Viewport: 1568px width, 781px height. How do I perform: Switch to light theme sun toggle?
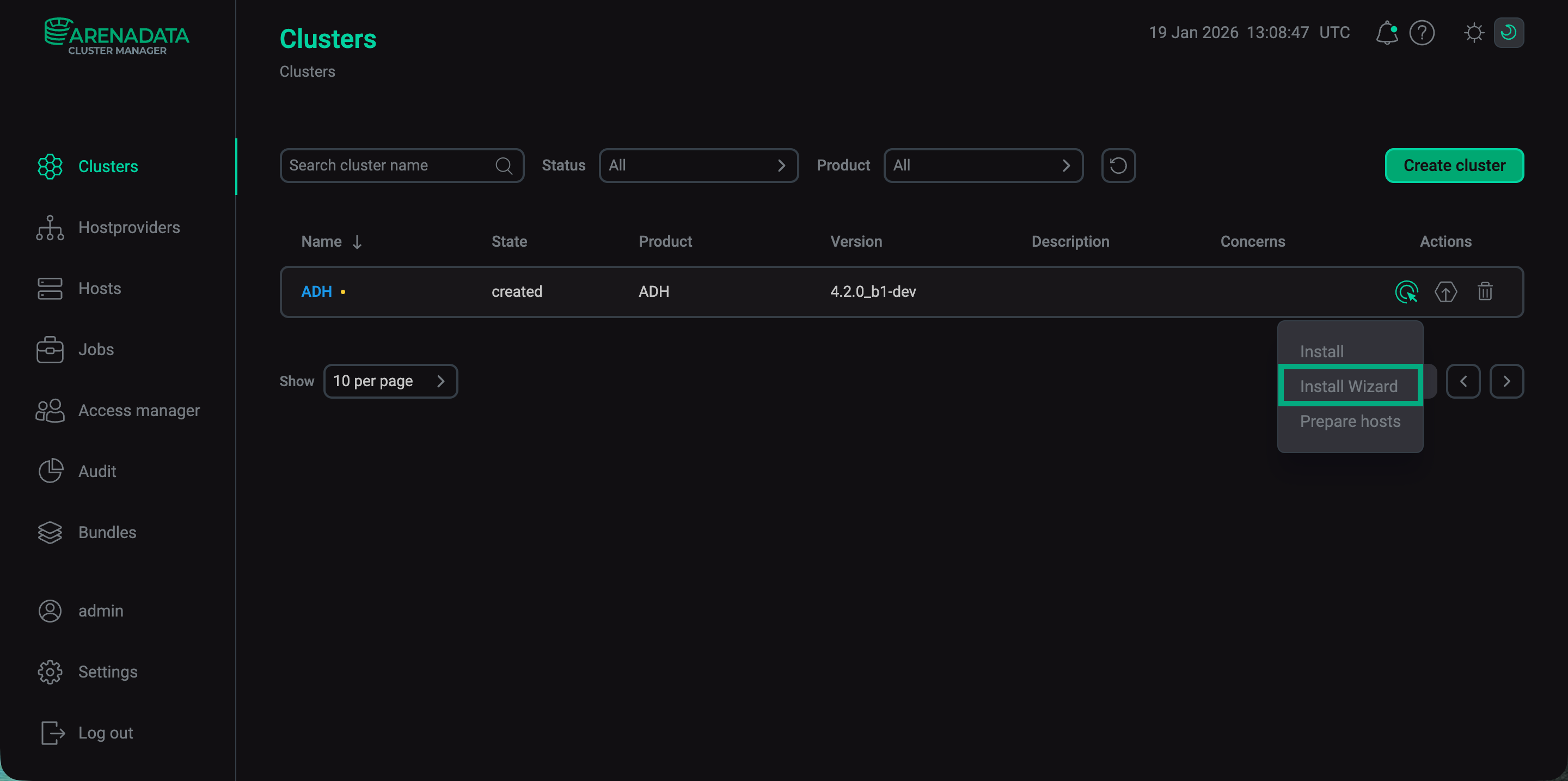[1474, 33]
